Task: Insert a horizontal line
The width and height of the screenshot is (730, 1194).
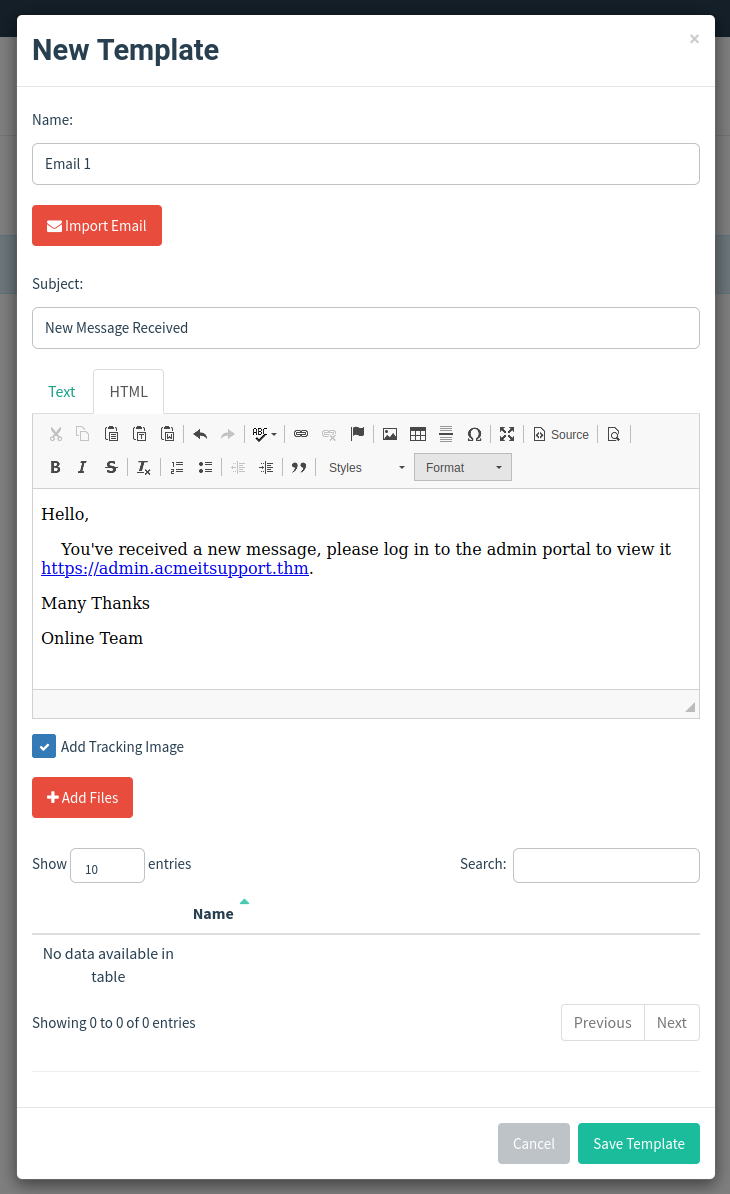Action: click(446, 434)
